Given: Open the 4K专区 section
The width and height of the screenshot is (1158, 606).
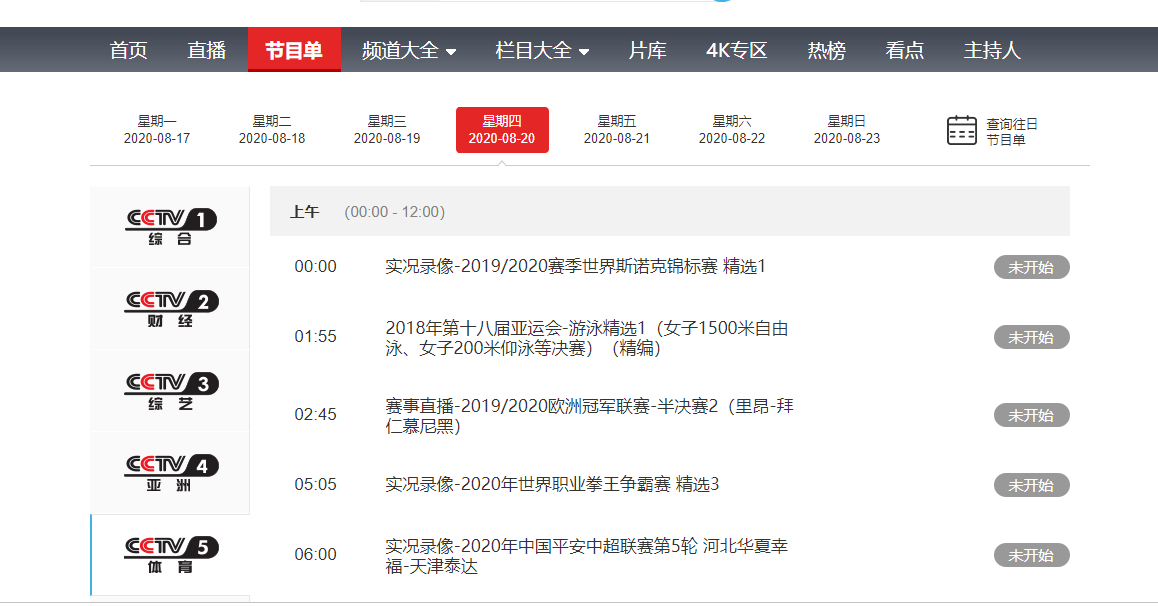Looking at the screenshot, I should pos(736,49).
